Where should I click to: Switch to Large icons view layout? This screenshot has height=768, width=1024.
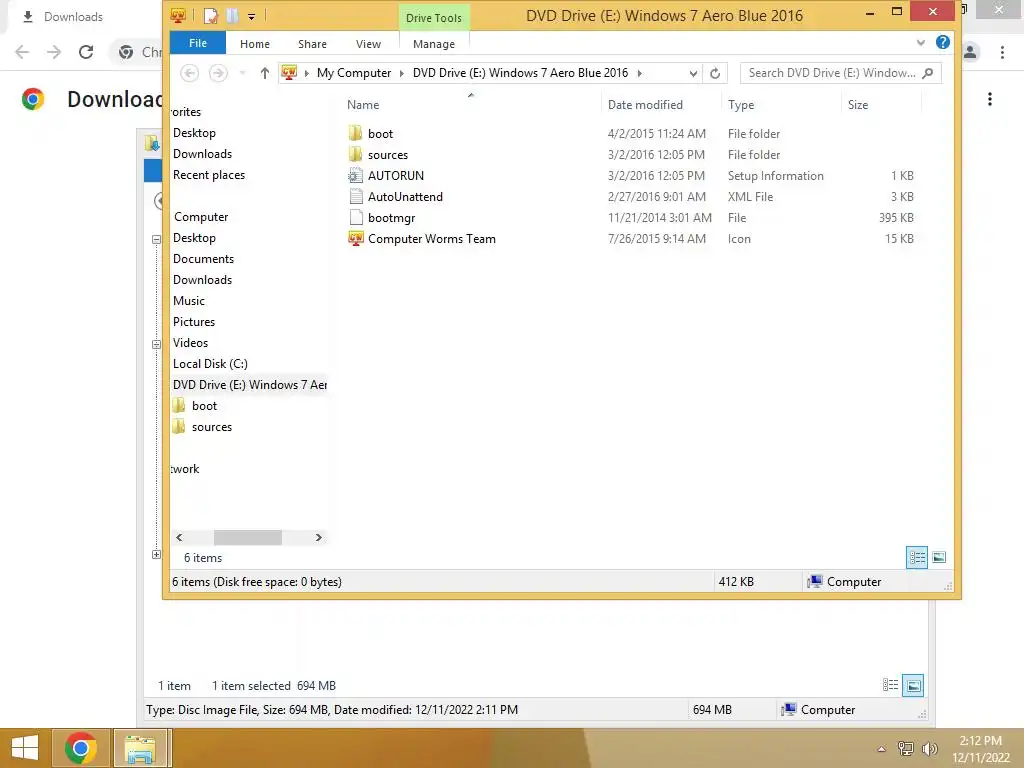[x=939, y=557]
